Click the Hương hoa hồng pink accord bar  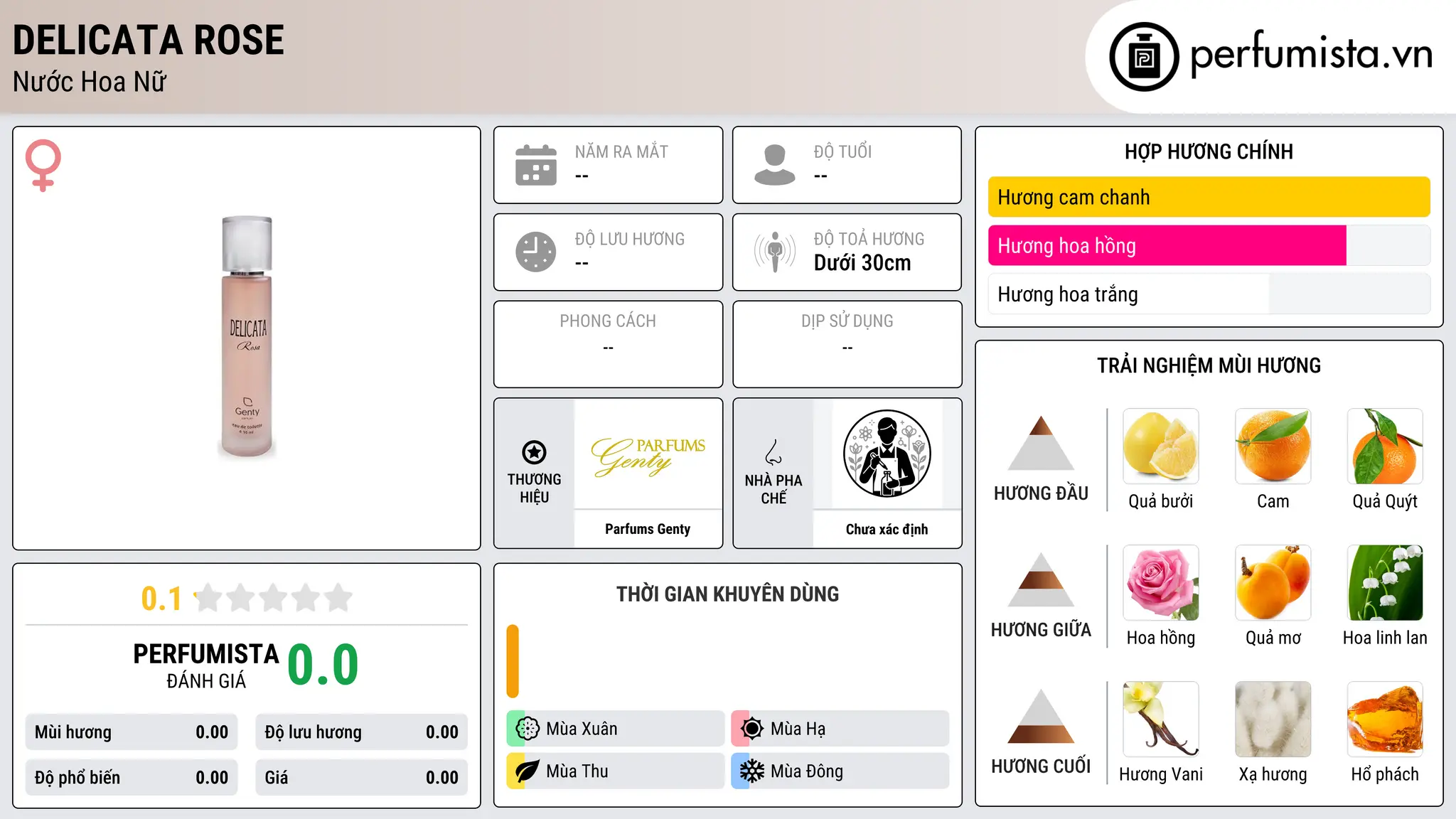[x=1209, y=245]
